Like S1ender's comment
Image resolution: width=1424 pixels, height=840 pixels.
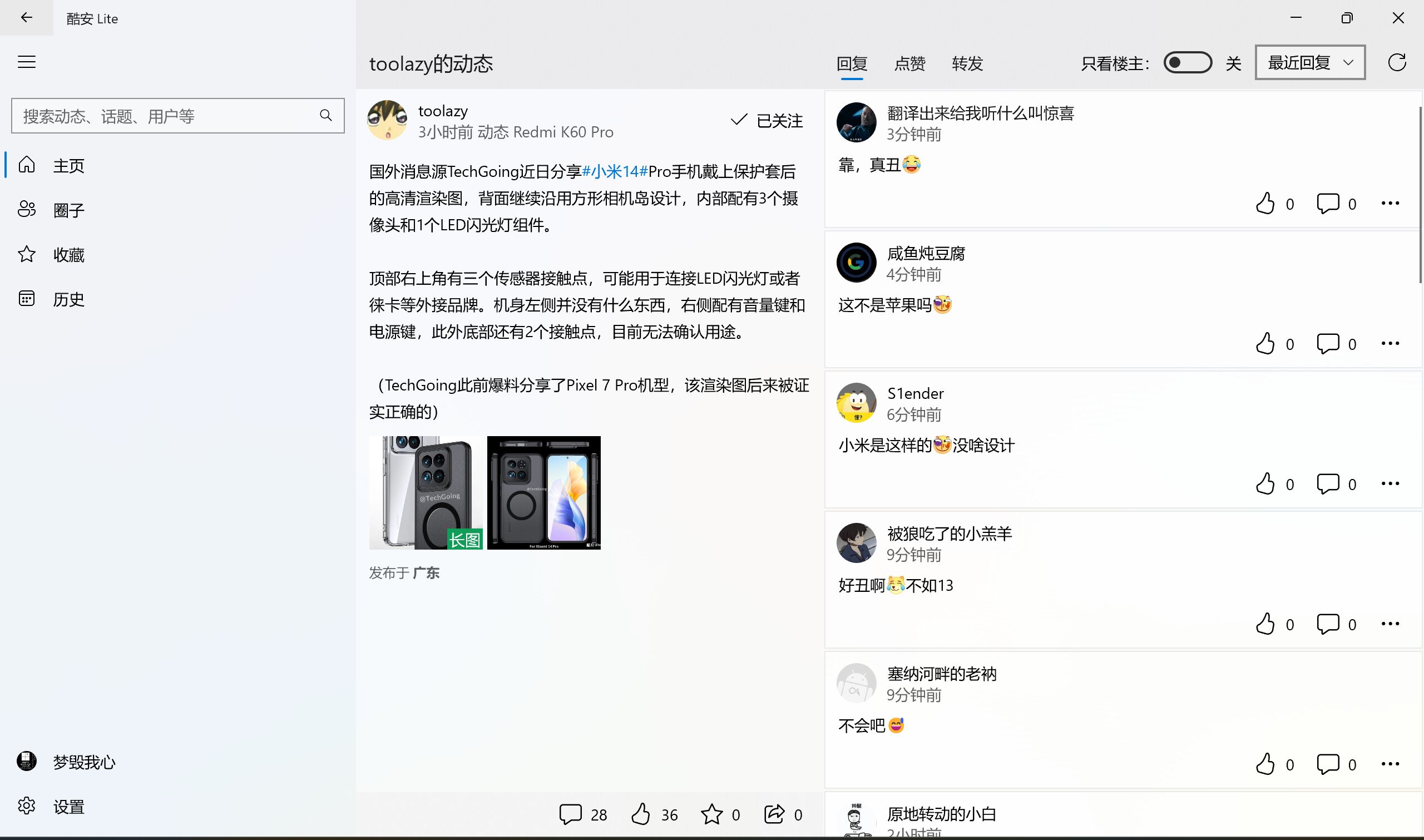pyautogui.click(x=1265, y=484)
